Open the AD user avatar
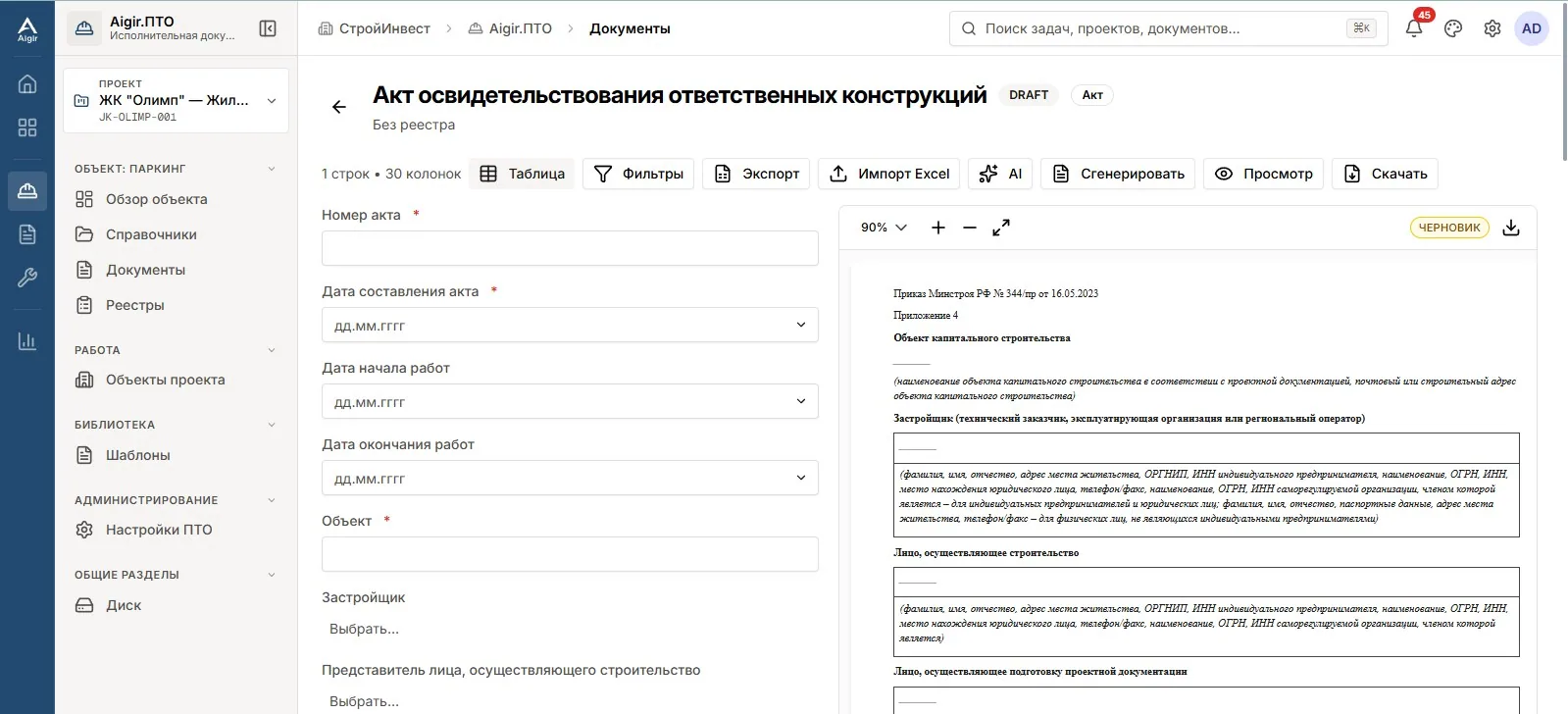This screenshot has width=1568, height=714. click(x=1532, y=28)
